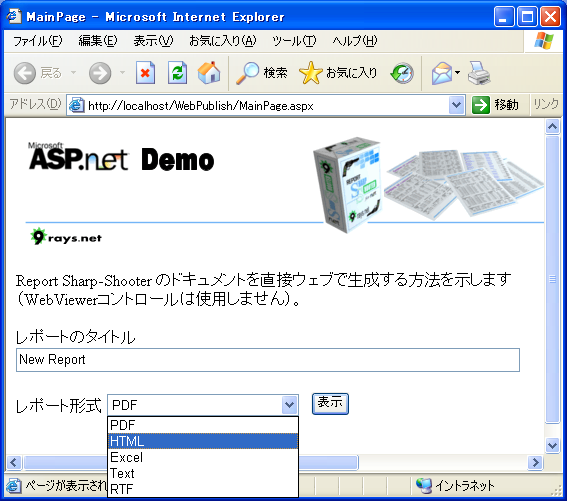
Task: Open the History clock icon
Action: pos(402,73)
